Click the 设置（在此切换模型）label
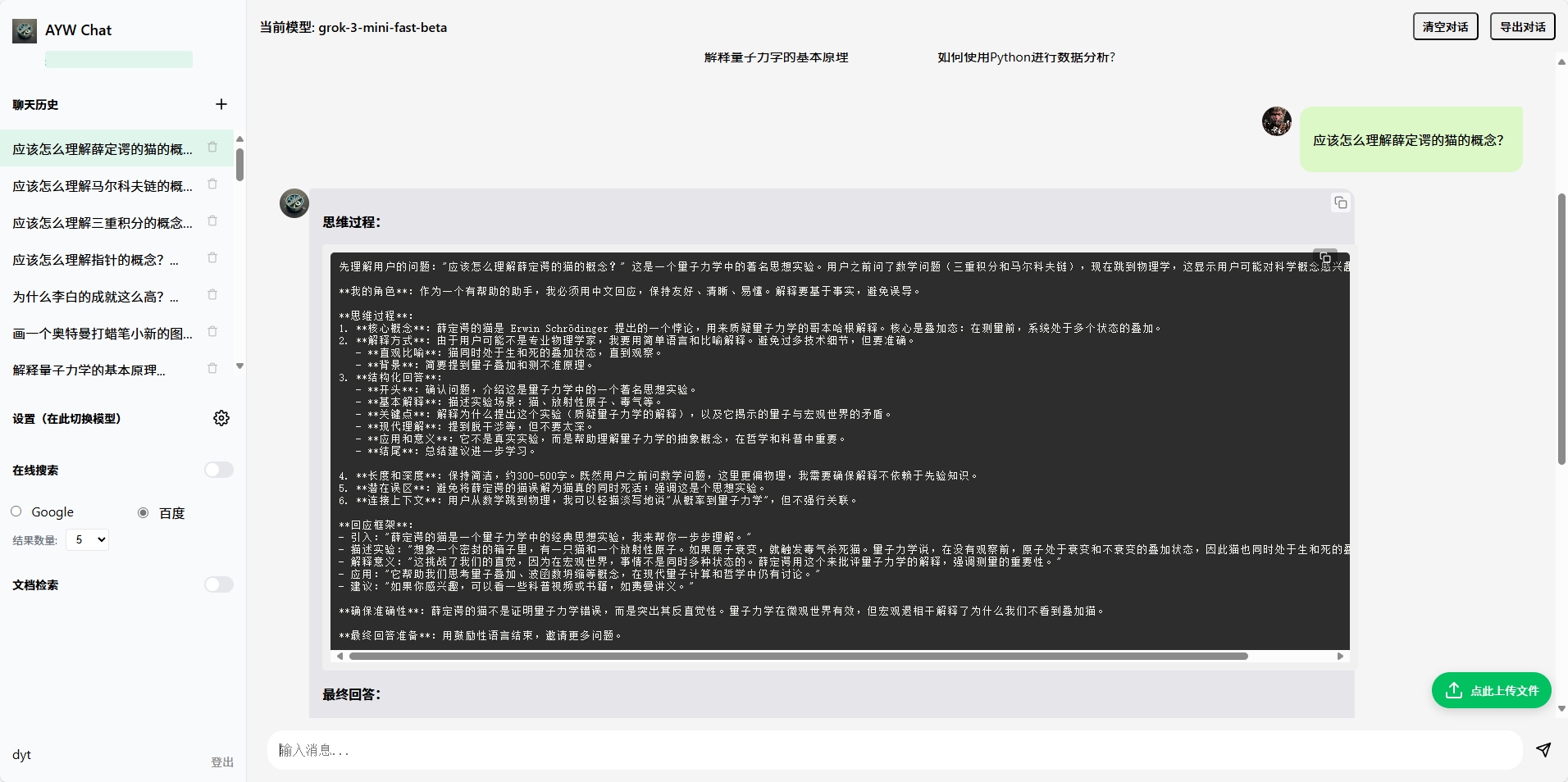 coord(66,419)
